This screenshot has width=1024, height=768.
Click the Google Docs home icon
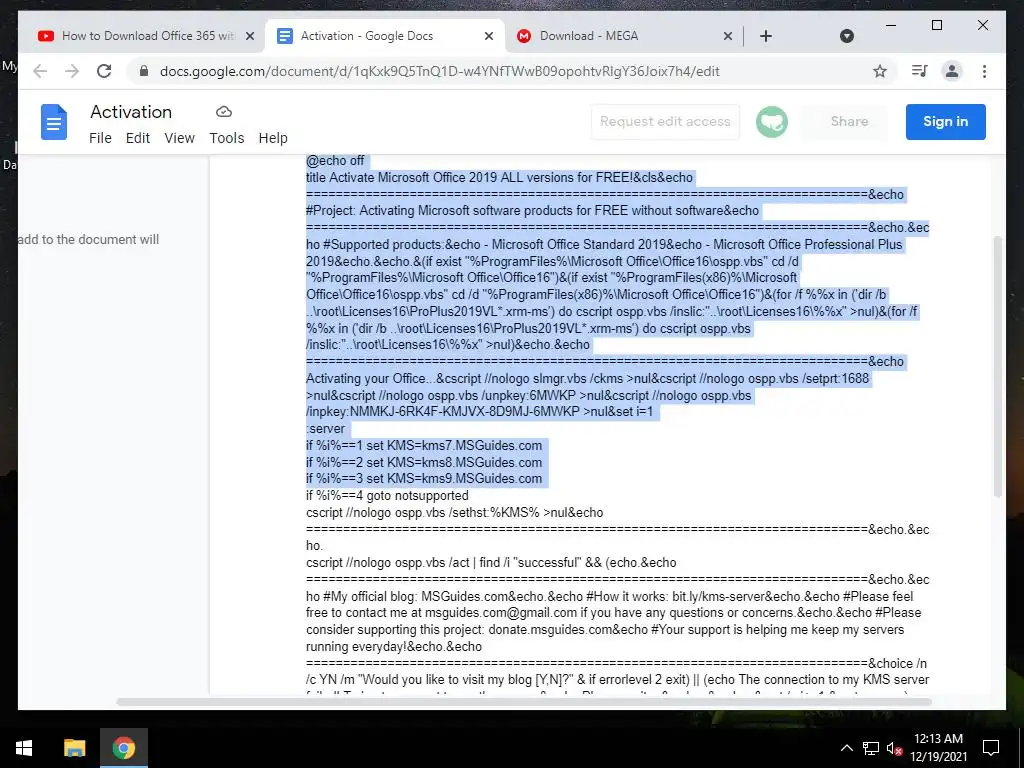54,122
